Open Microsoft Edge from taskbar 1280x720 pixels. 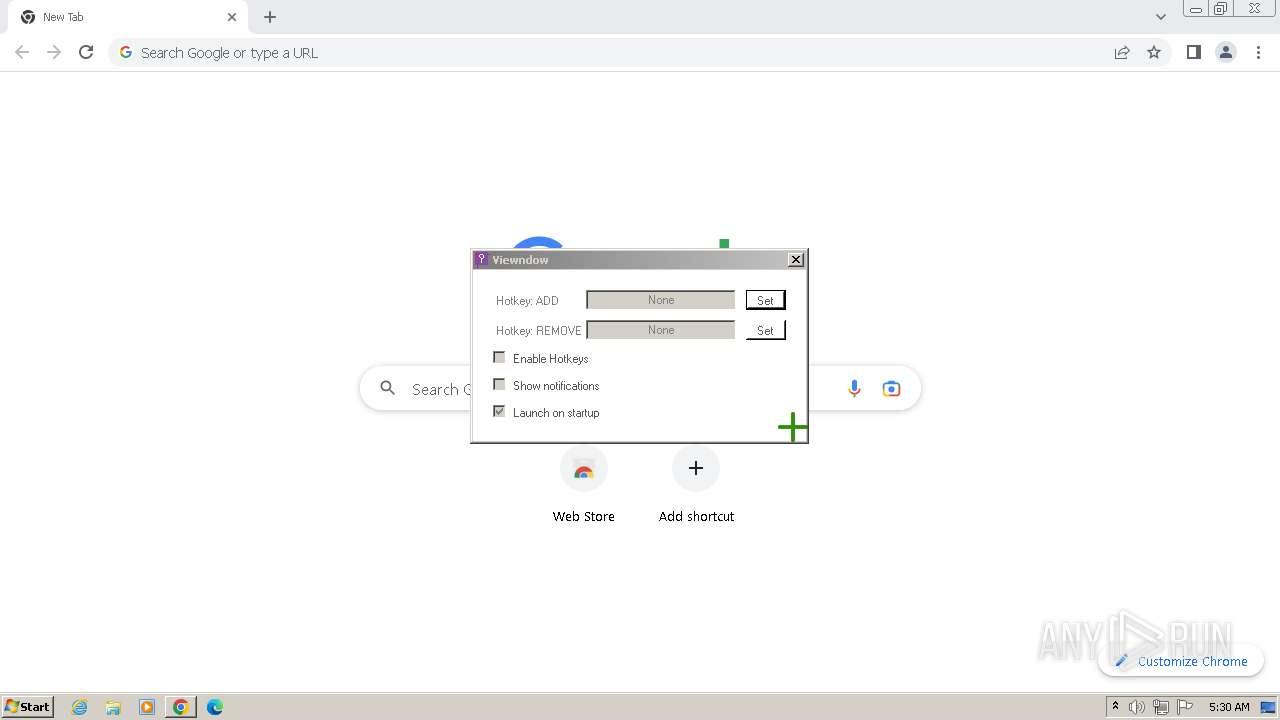click(215, 707)
